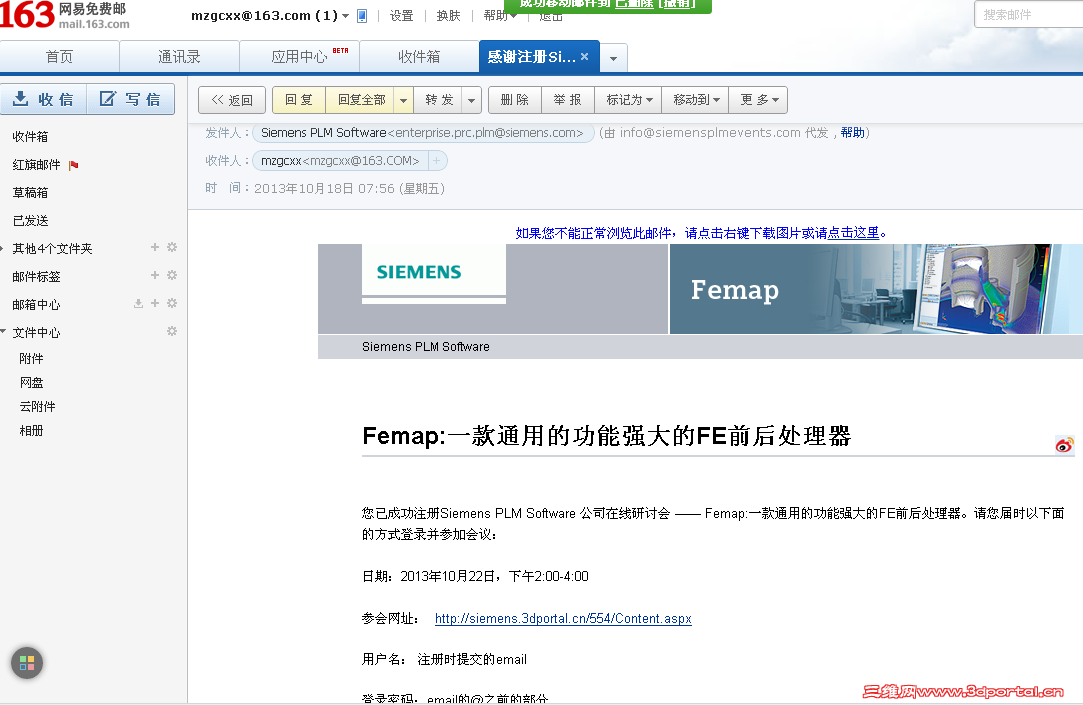
Task: Open the 帮助 help menu
Action: (x=499, y=16)
